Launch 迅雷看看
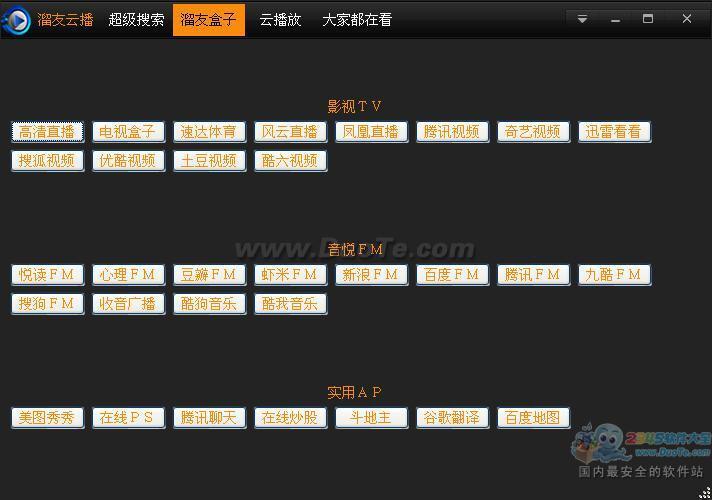Image resolution: width=712 pixels, height=500 pixels. click(614, 132)
